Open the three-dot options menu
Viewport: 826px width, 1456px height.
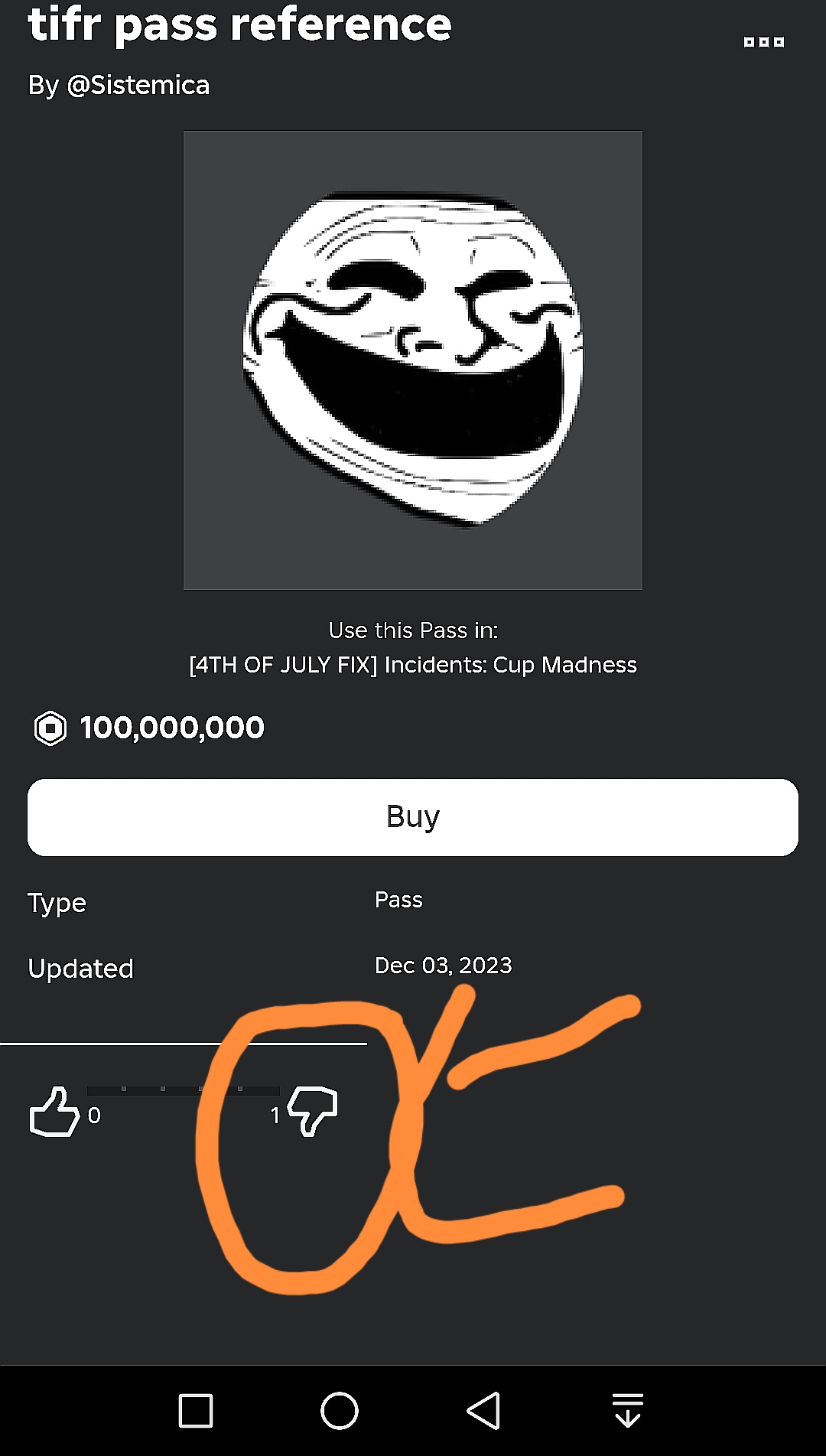coord(763,42)
